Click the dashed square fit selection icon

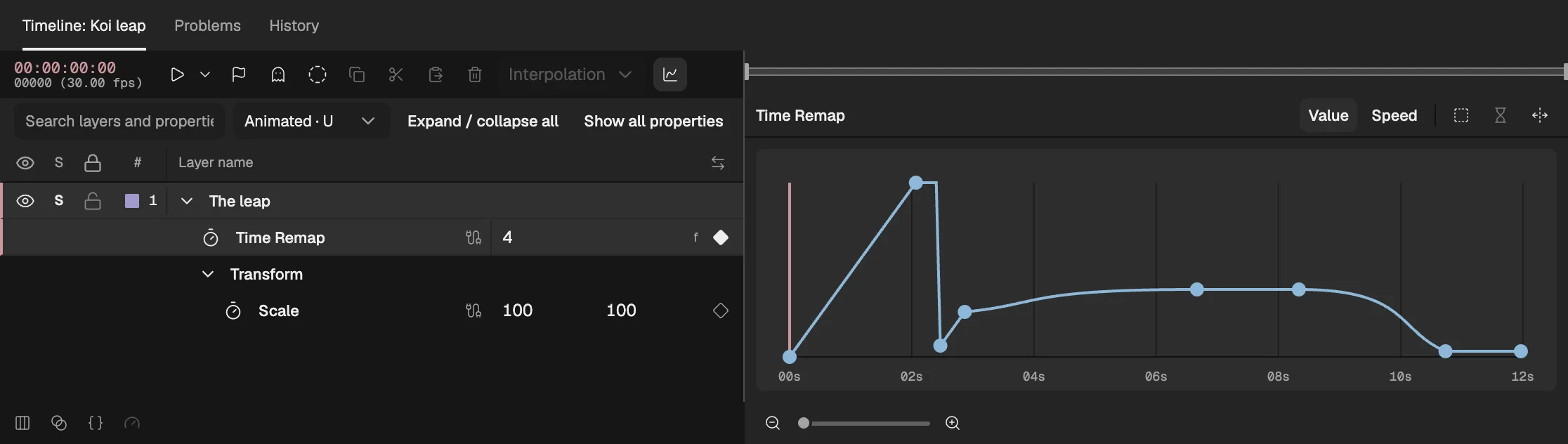pos(1461,115)
